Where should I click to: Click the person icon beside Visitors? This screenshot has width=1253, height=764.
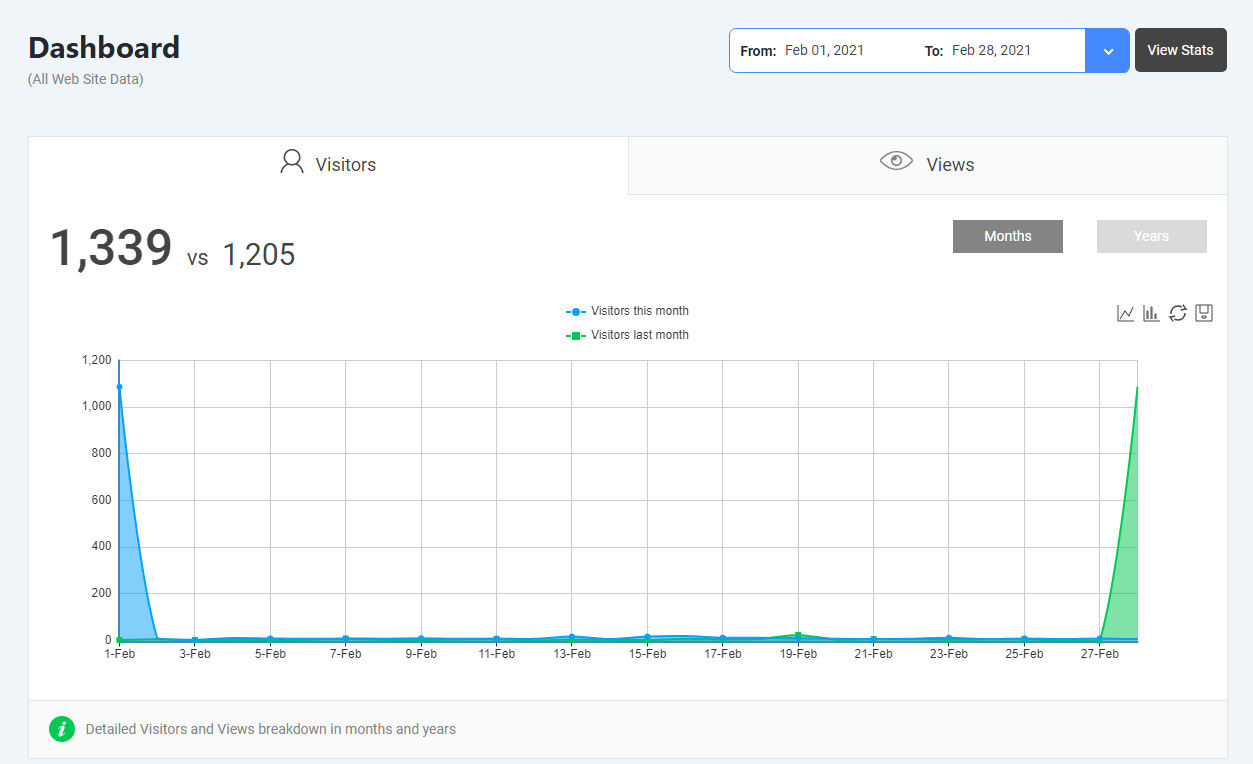[292, 163]
